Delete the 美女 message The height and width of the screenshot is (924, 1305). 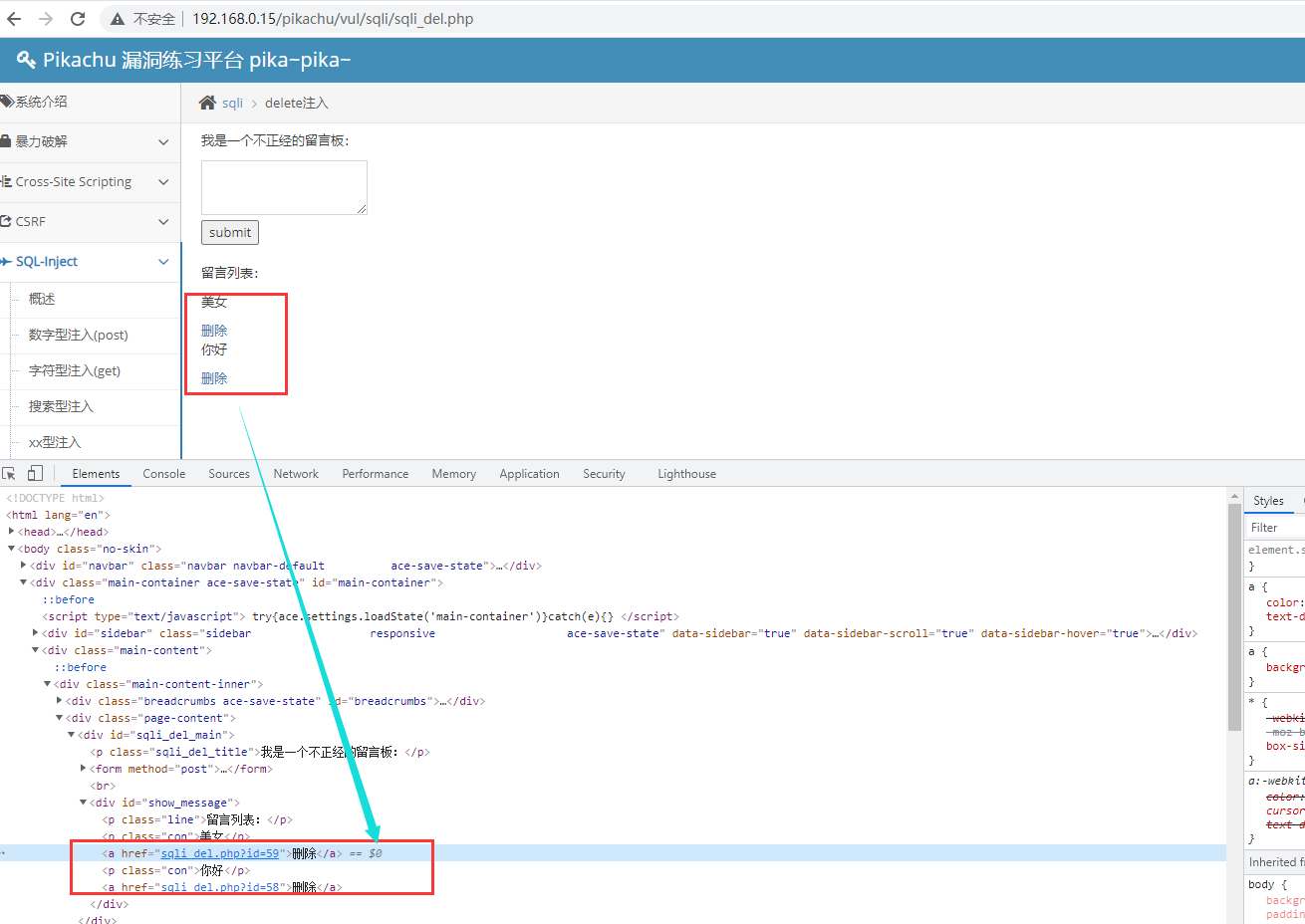click(x=214, y=331)
